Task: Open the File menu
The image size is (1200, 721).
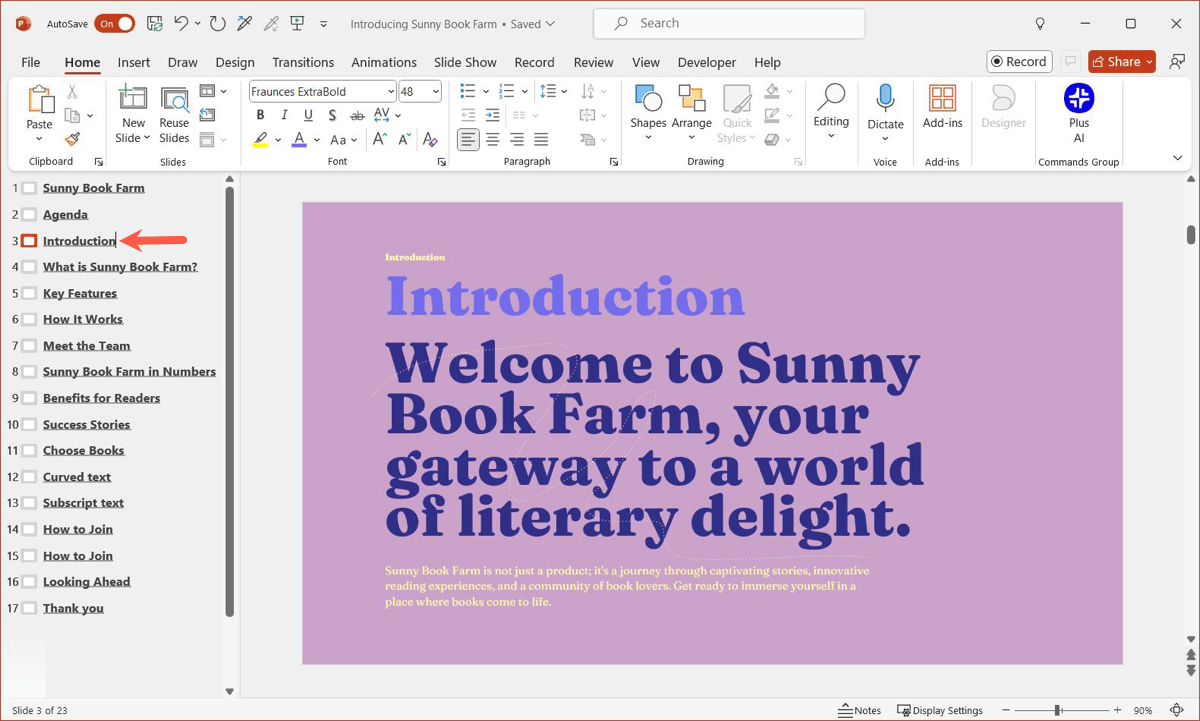Action: point(31,62)
